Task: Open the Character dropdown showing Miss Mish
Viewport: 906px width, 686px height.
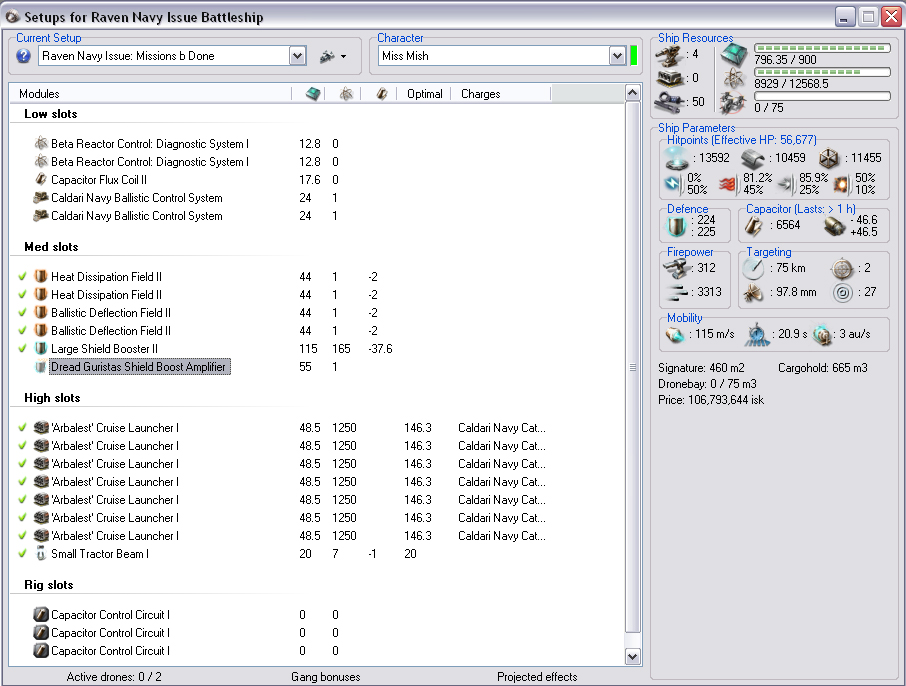Action: [617, 56]
